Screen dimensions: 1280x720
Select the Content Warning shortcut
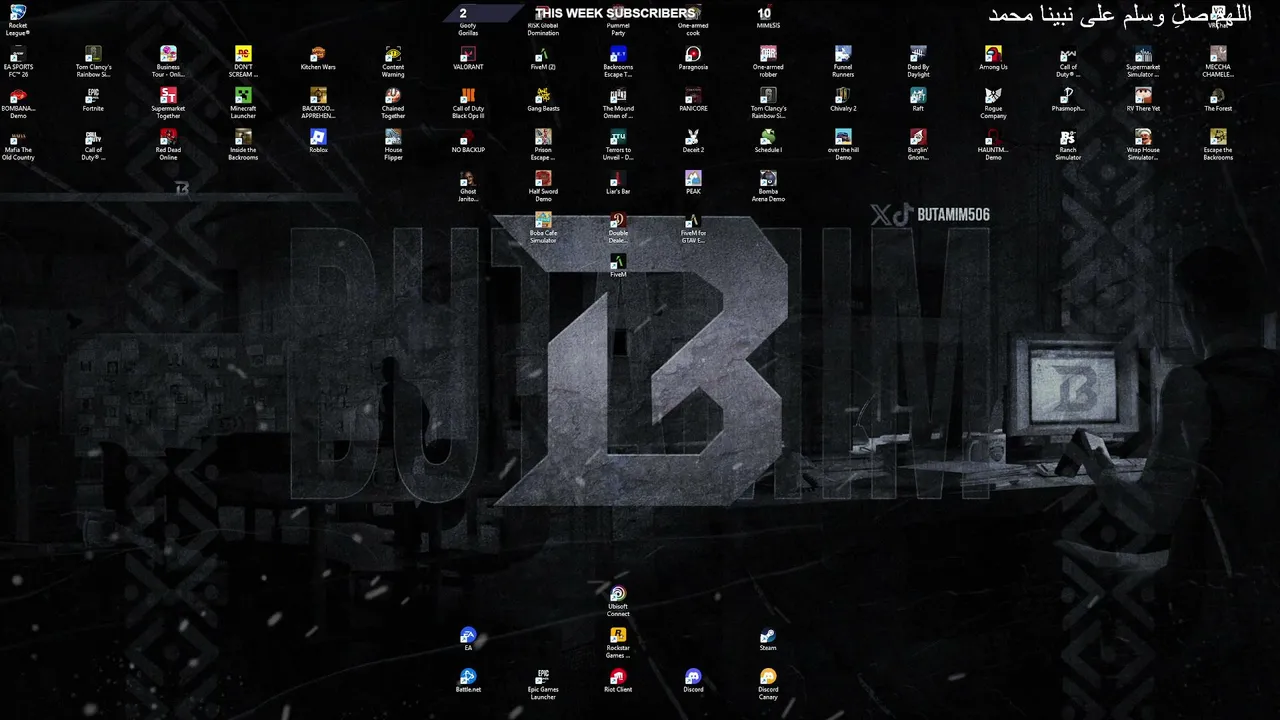click(x=393, y=61)
